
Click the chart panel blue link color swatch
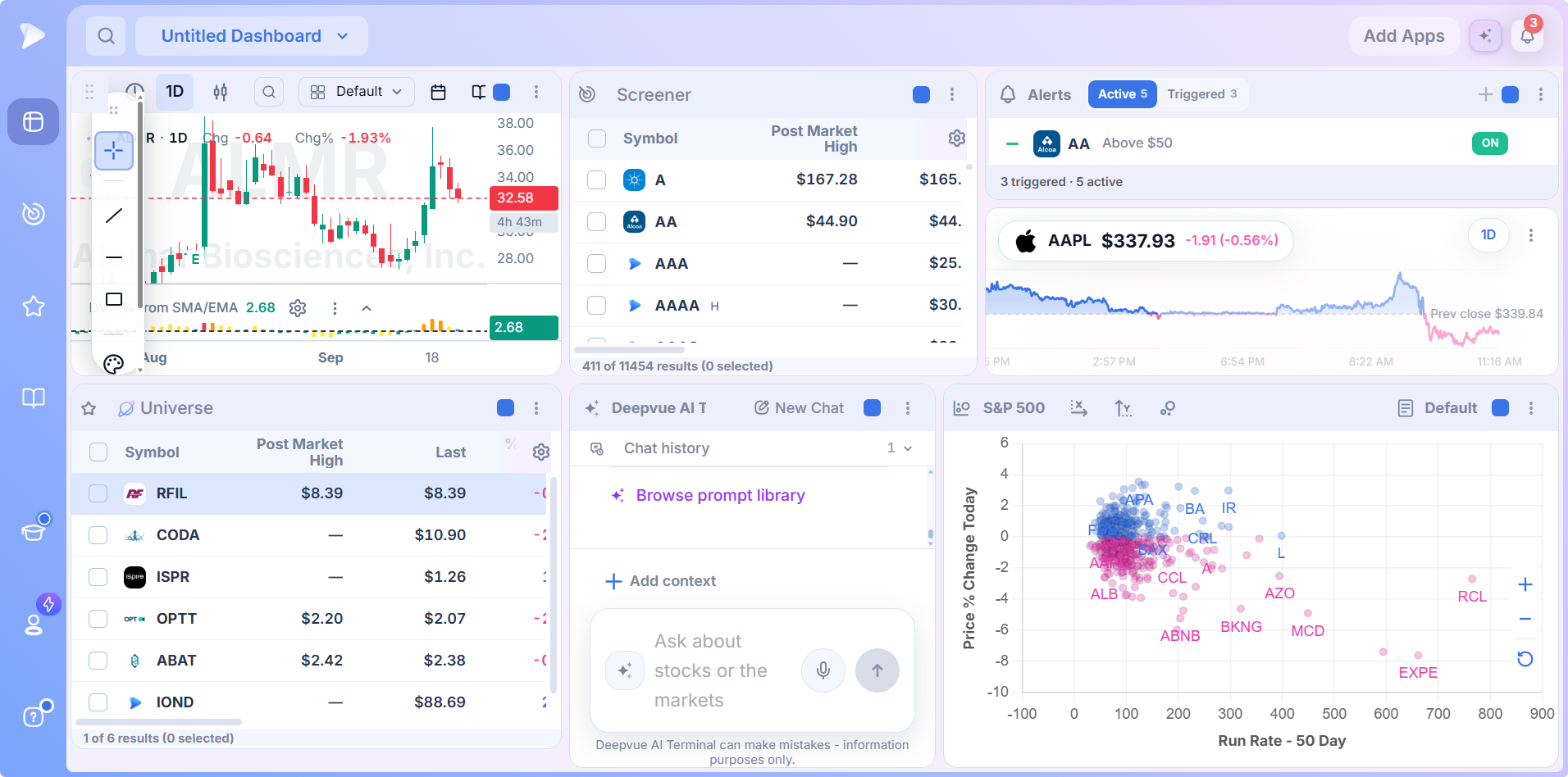pos(502,93)
